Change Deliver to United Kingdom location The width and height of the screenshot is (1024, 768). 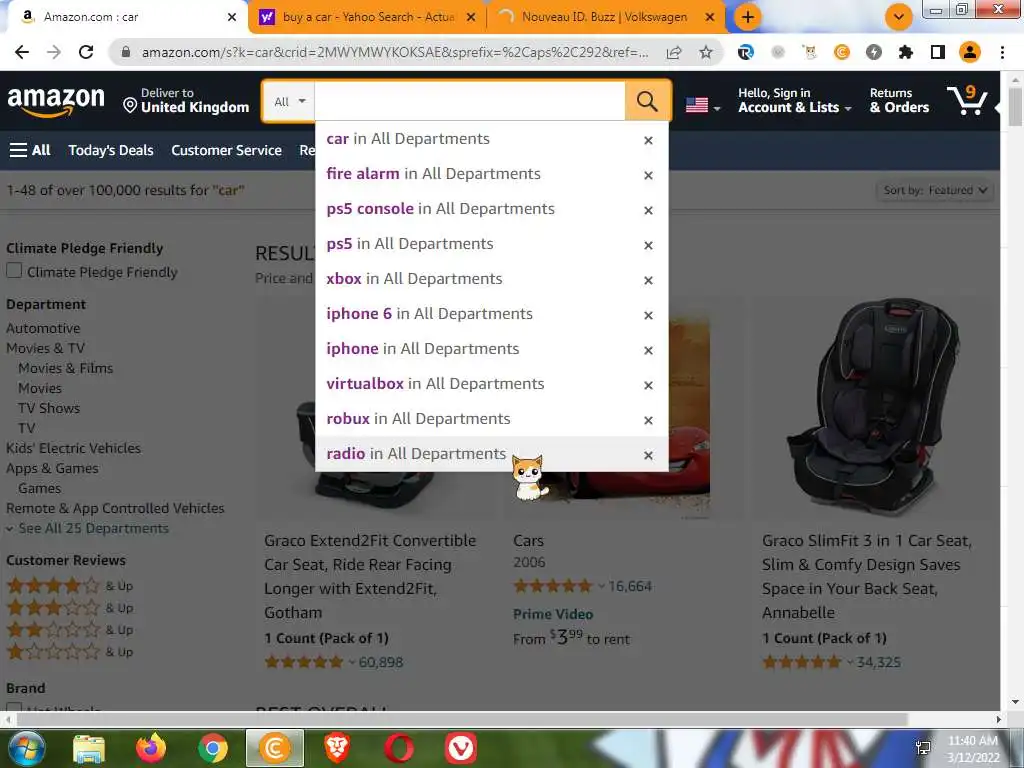(187, 101)
